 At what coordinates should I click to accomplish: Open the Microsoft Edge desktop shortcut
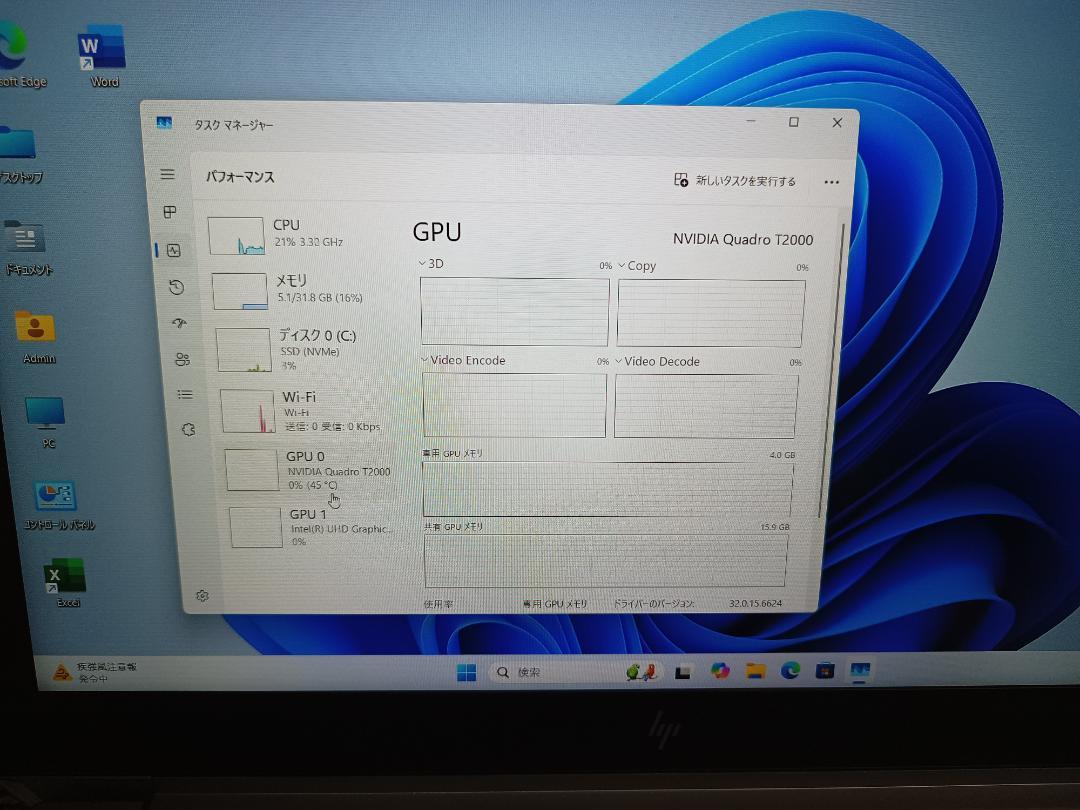click(17, 57)
